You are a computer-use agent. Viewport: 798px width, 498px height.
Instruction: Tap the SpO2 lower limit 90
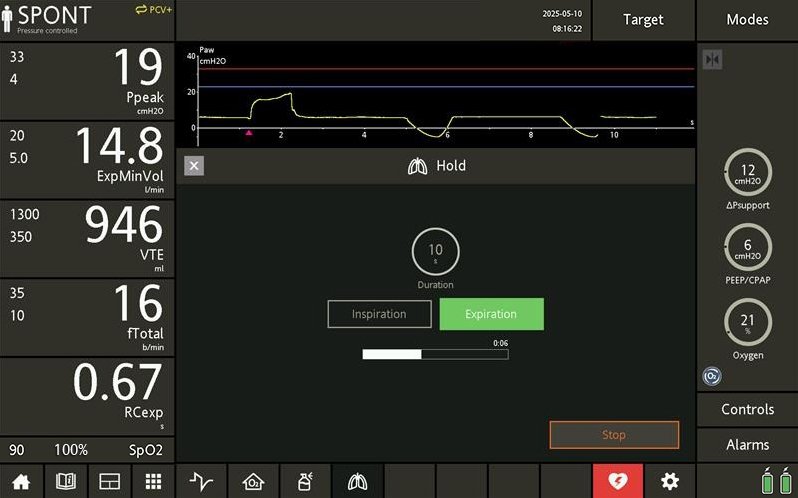(17, 450)
